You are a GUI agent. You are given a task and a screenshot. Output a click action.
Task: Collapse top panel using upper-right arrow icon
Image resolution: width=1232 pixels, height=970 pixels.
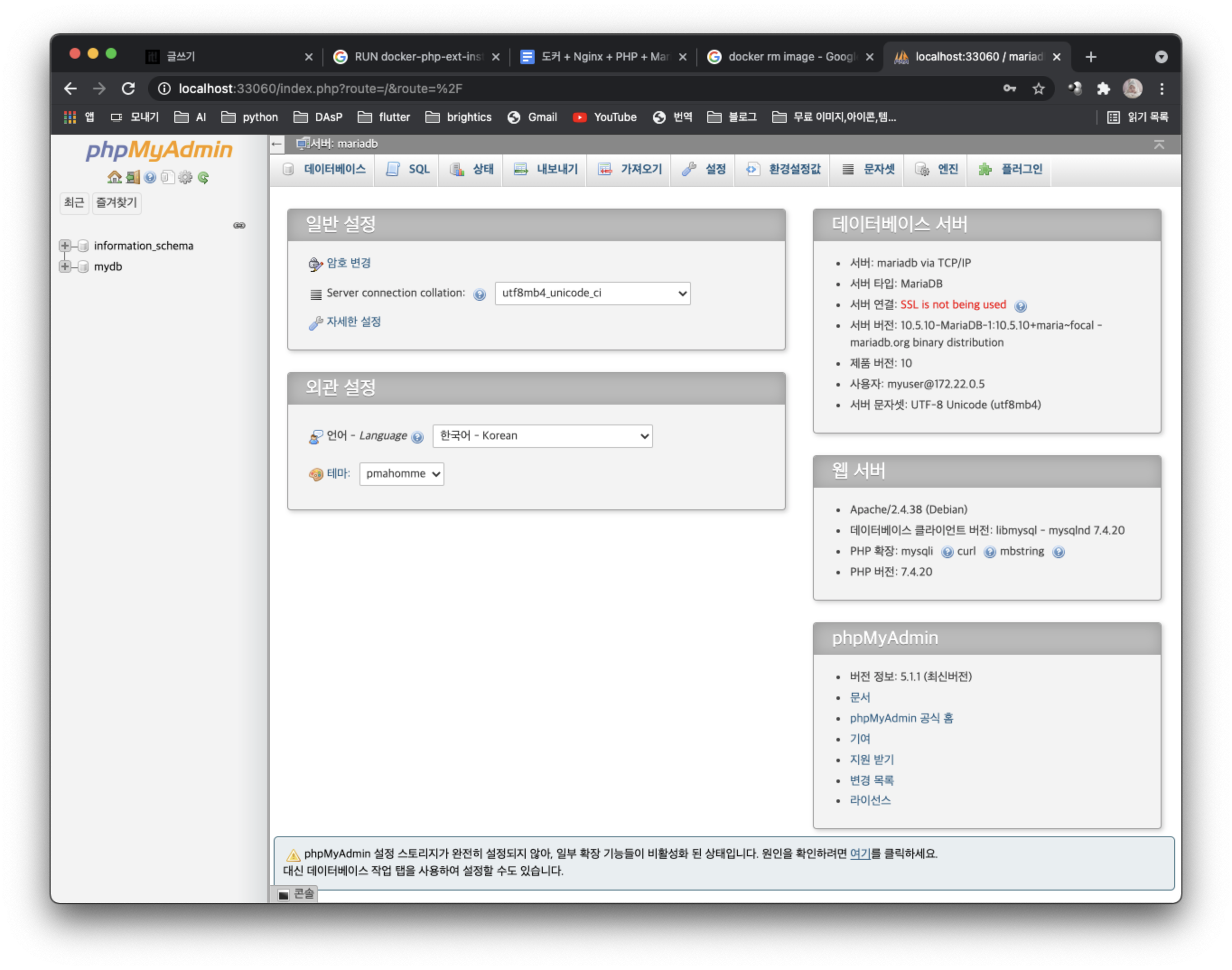(x=1159, y=144)
